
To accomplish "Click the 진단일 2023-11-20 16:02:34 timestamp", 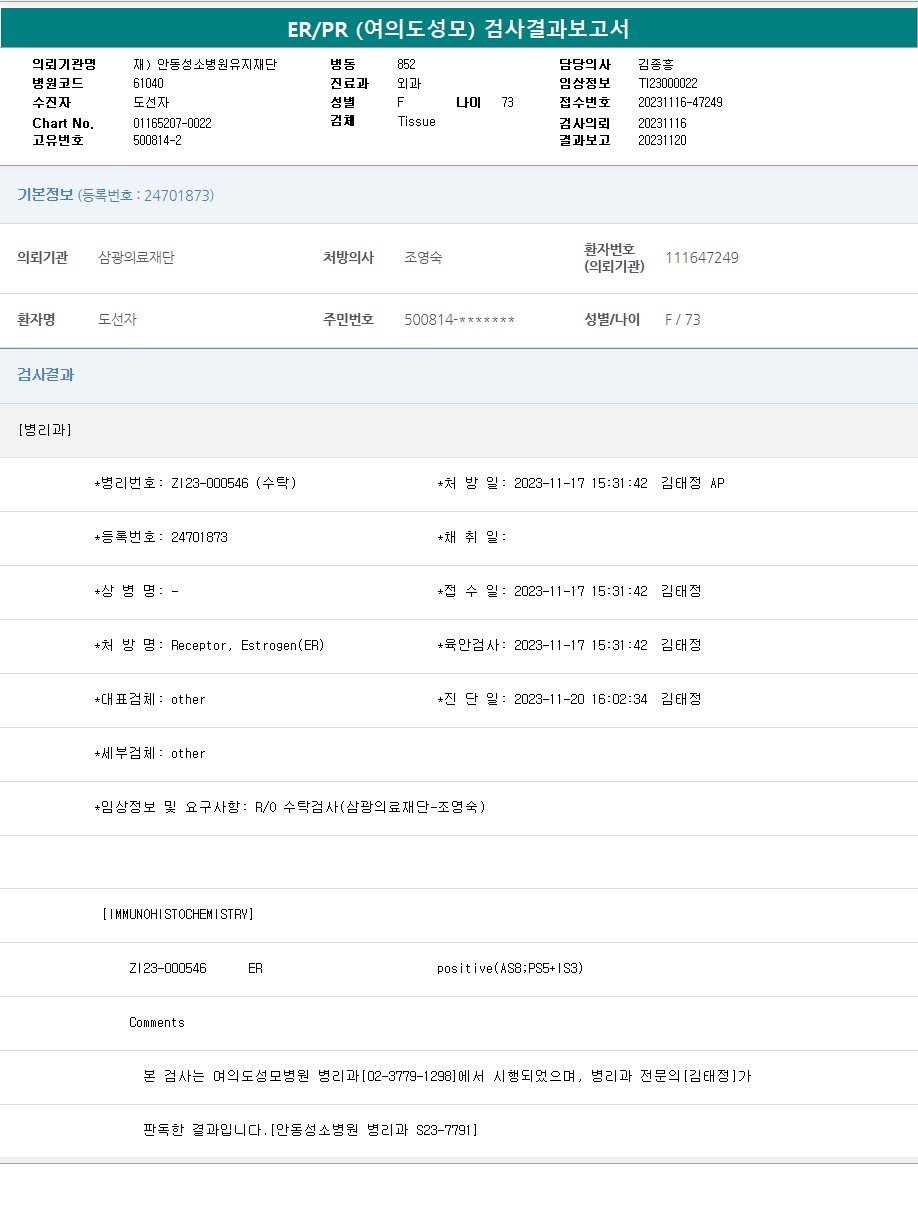I will pos(580,699).
